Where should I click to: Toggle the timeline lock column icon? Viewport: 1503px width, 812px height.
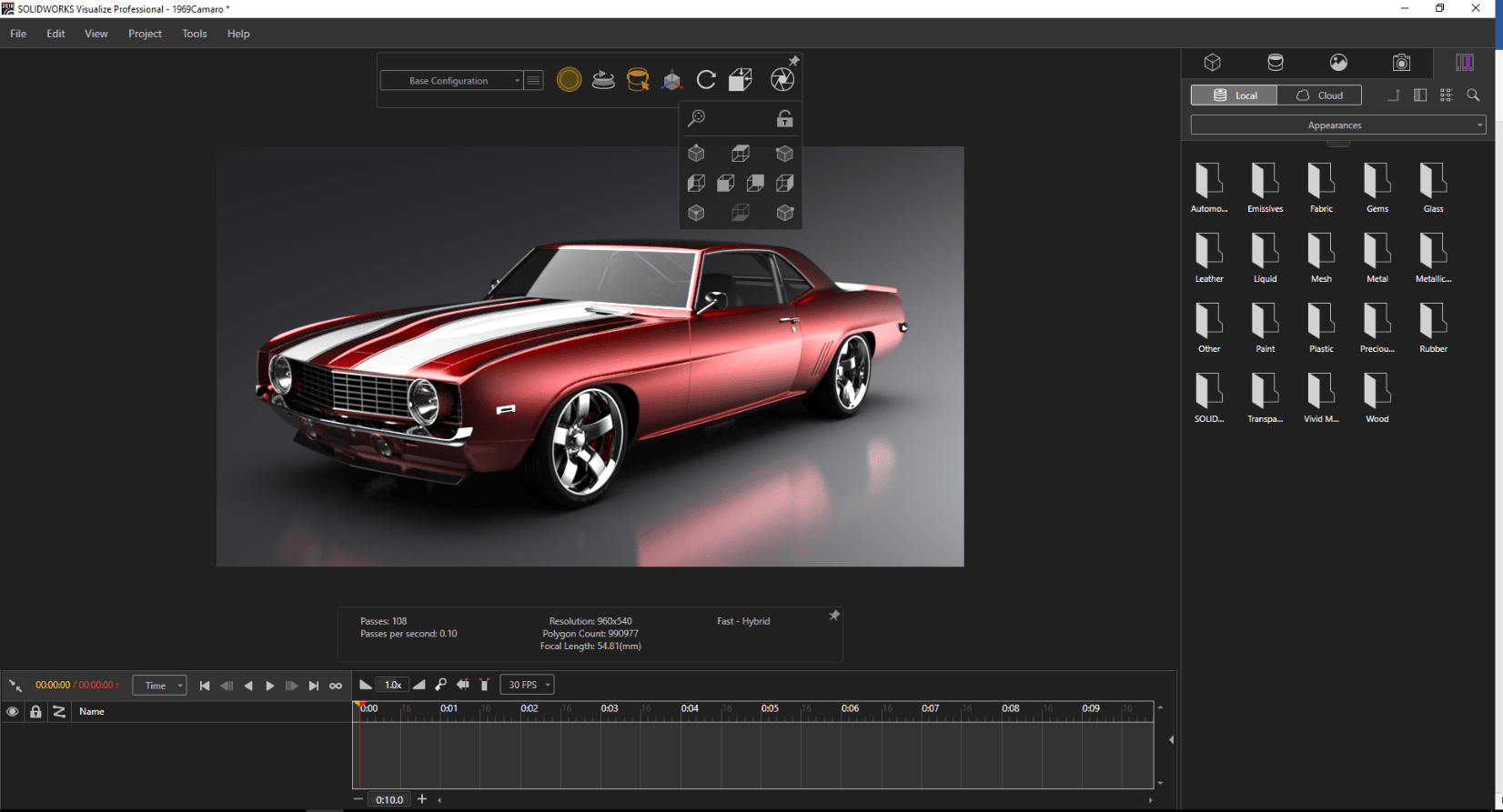tap(35, 711)
